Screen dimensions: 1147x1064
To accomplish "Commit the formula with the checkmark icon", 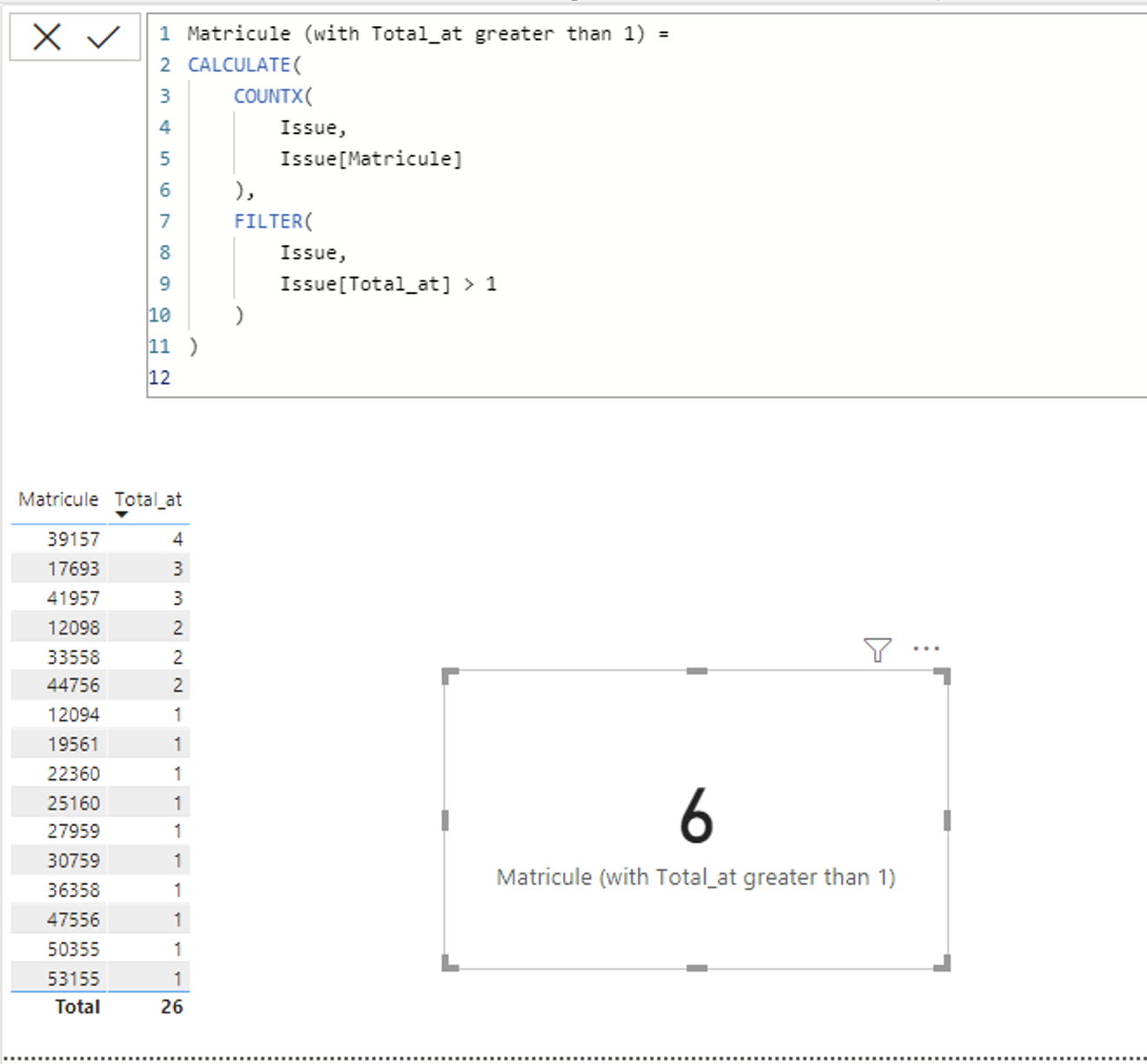I will point(103,37).
